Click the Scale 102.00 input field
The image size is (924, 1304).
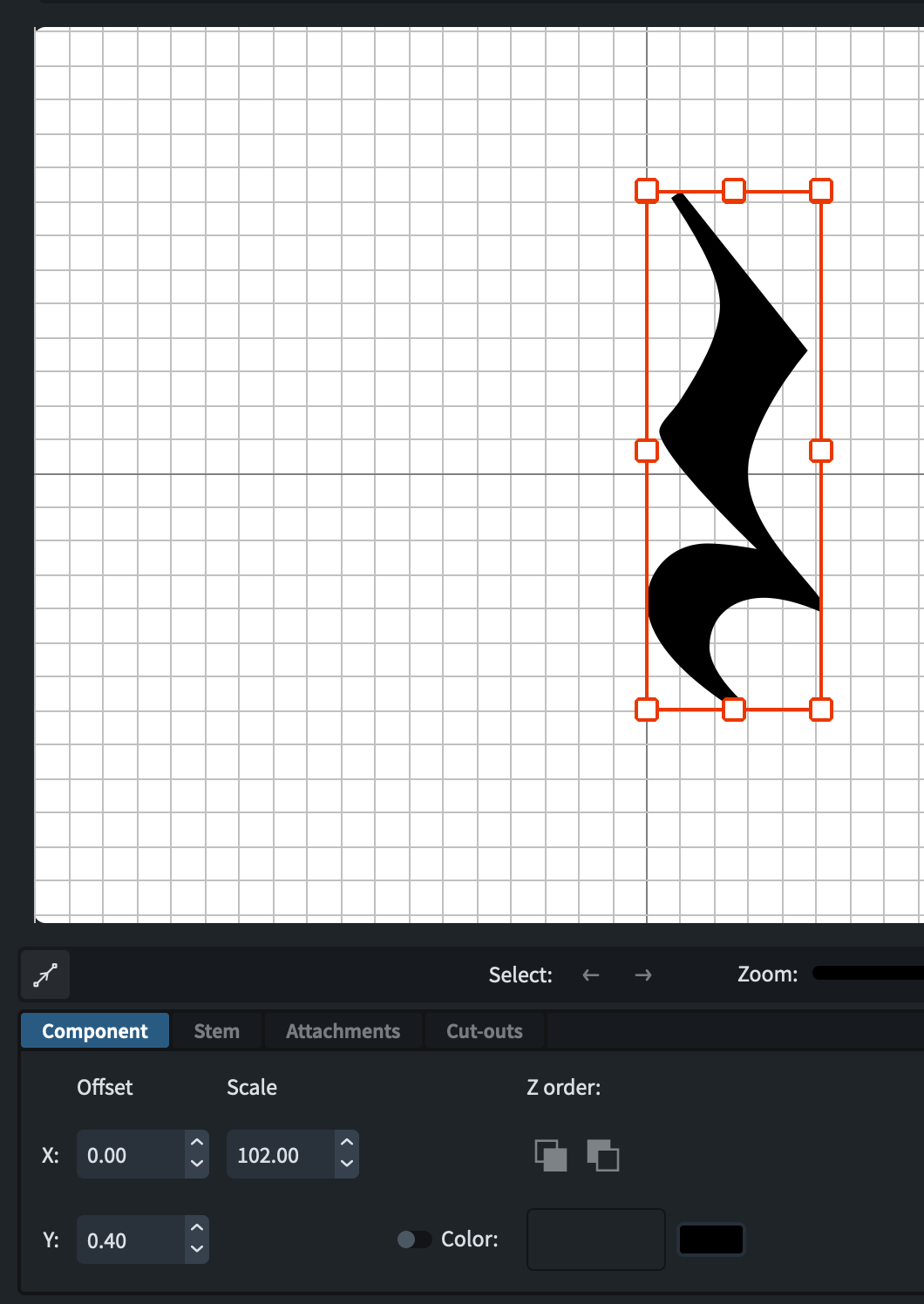point(281,1155)
